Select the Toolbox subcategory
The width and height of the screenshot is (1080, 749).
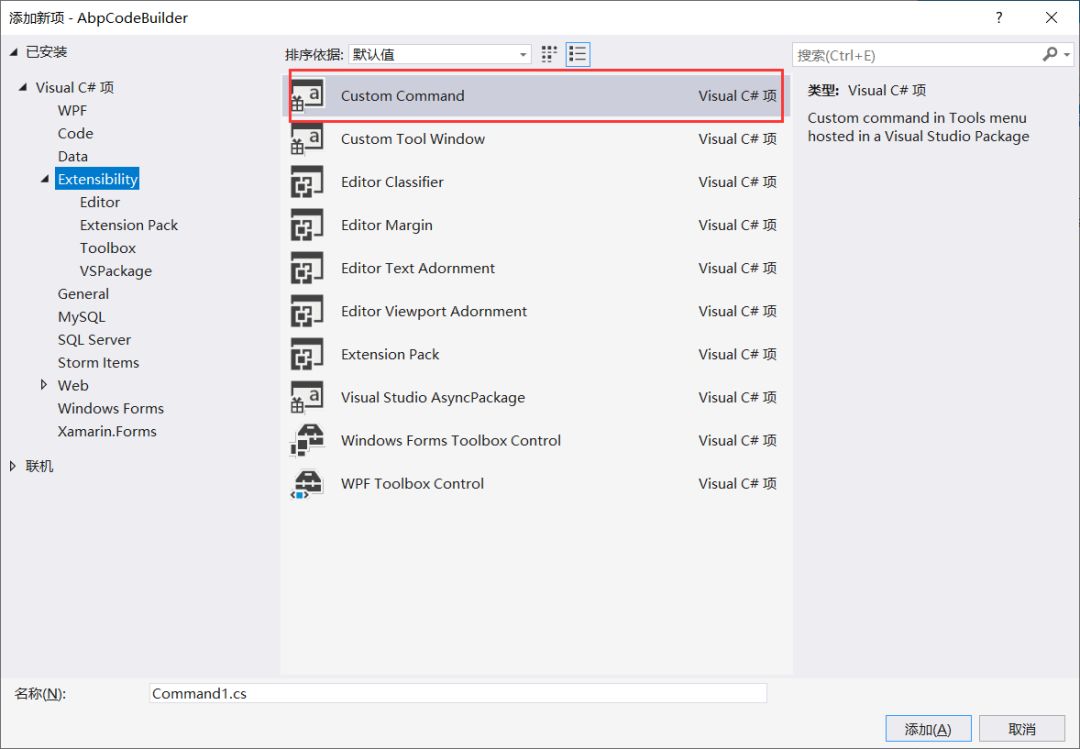[107, 248]
